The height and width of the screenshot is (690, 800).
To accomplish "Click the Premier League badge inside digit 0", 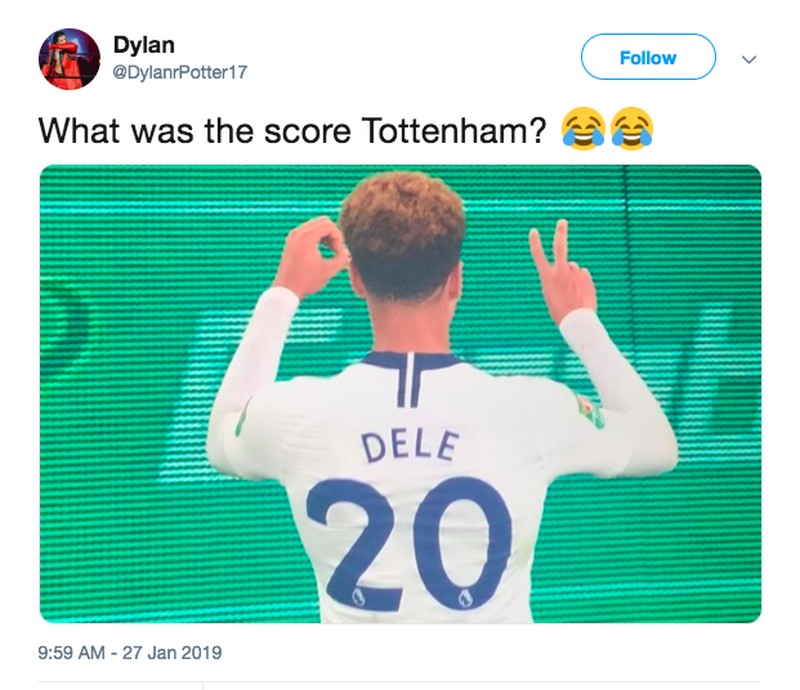I will coord(464,598).
